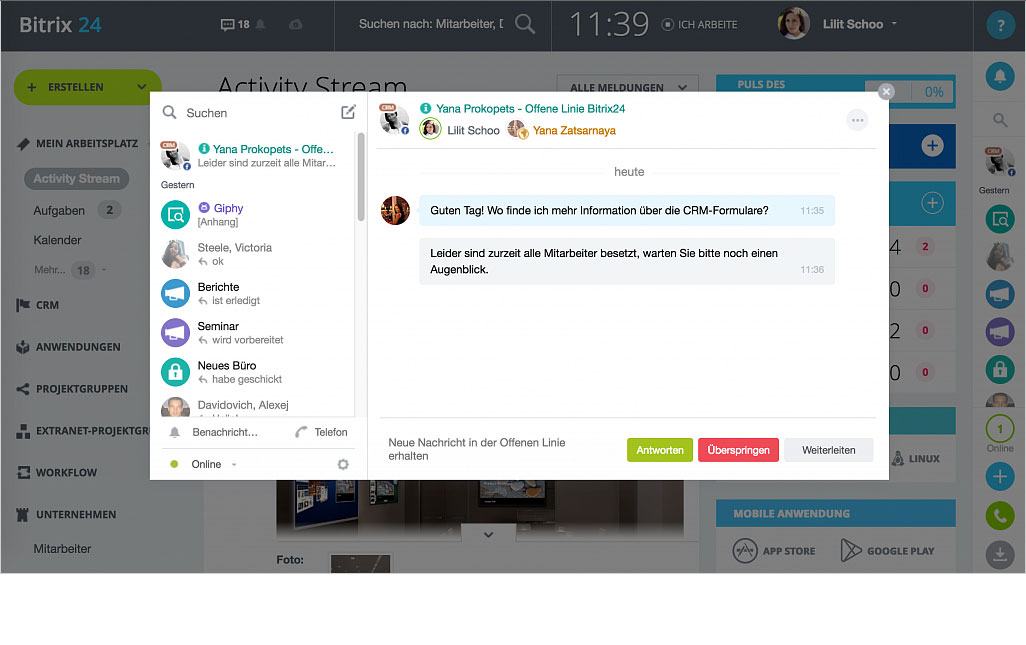Open the three-dots chat options menu
The image size is (1026, 645).
857,120
